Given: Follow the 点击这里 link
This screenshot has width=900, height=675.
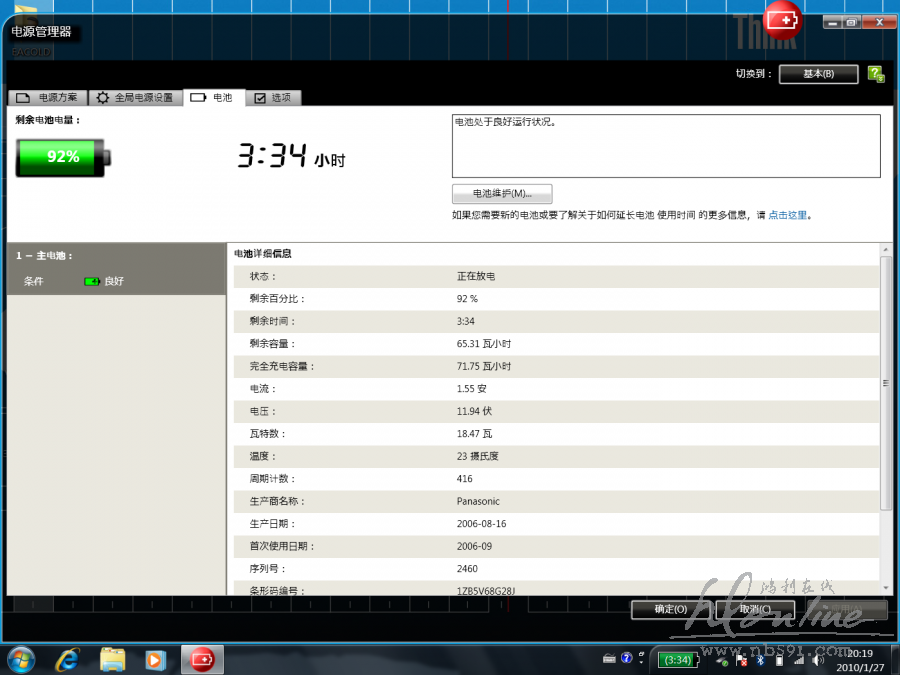Looking at the screenshot, I should pyautogui.click(x=787, y=215).
